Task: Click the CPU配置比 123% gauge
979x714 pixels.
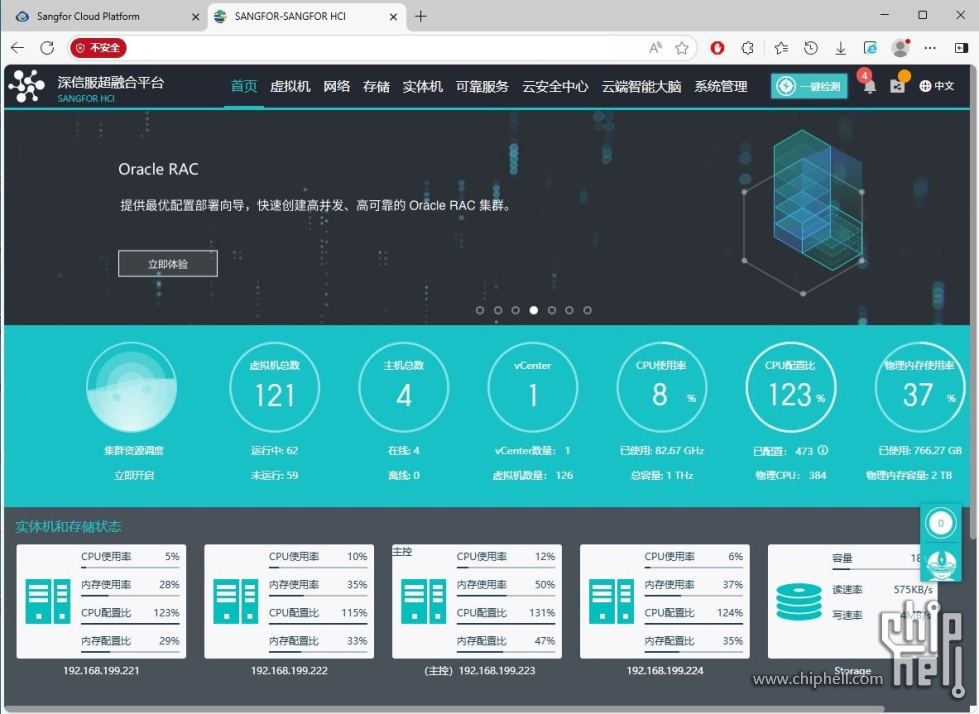Action: pos(790,388)
